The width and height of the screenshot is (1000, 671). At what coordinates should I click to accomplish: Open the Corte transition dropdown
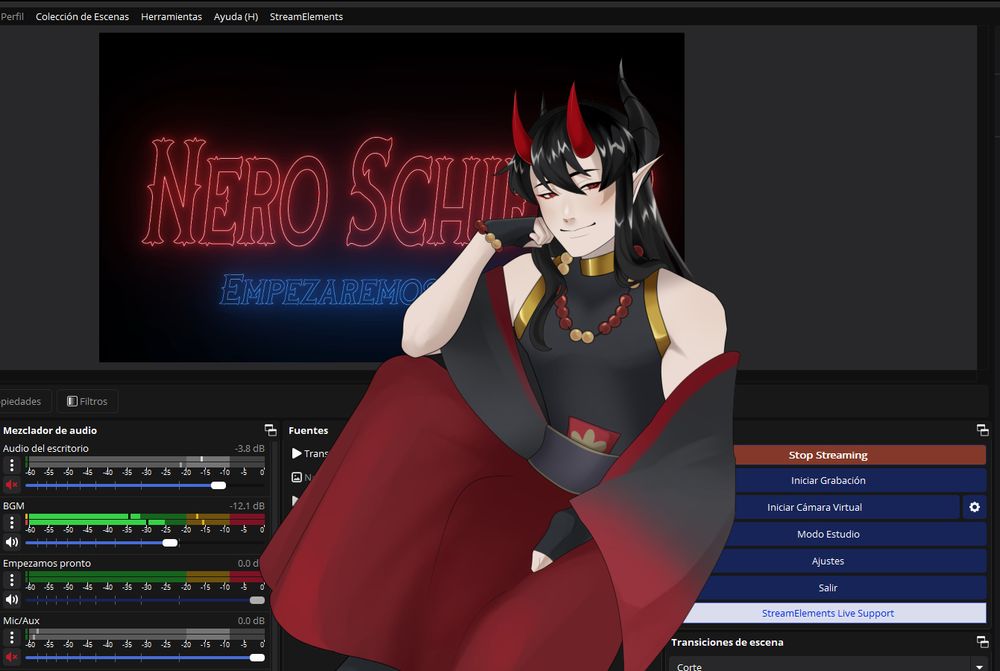[x=832, y=666]
